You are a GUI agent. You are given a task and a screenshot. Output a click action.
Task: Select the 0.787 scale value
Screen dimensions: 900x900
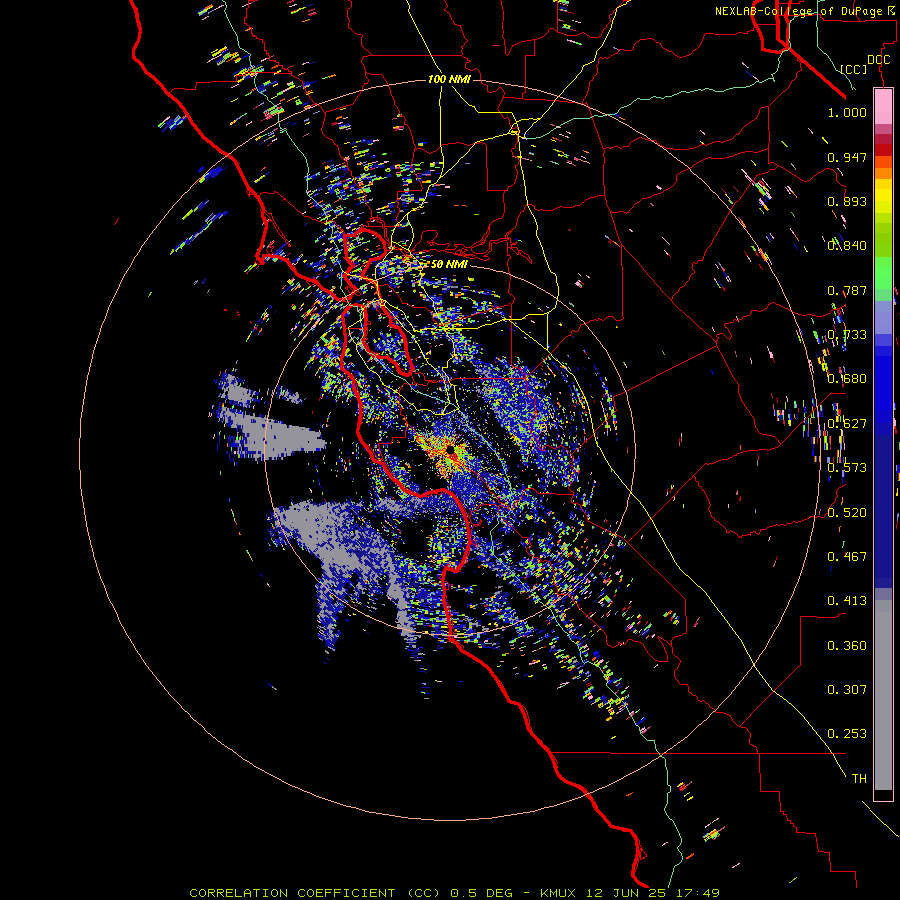(847, 290)
